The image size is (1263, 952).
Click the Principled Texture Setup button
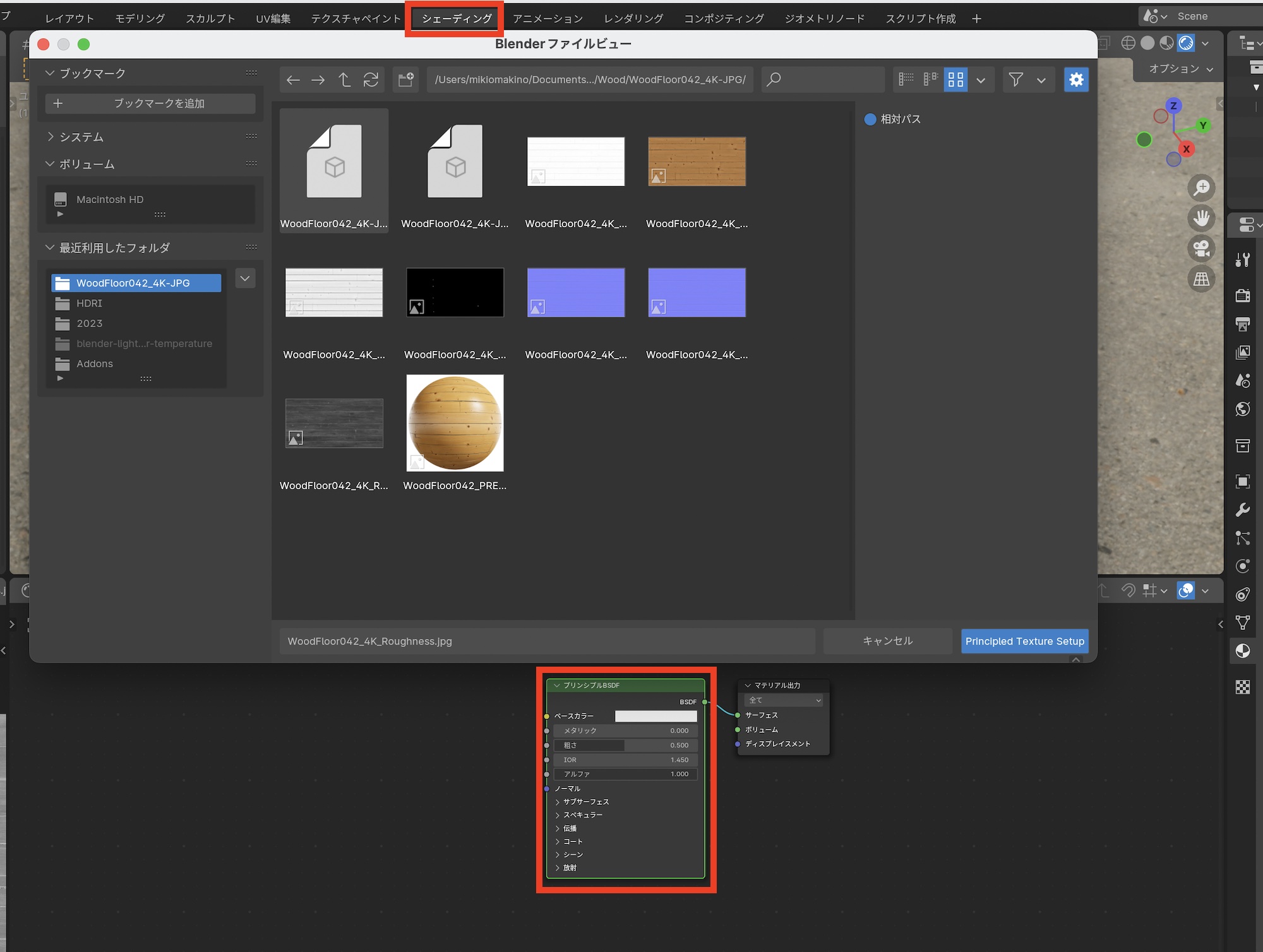pyautogui.click(x=1024, y=641)
